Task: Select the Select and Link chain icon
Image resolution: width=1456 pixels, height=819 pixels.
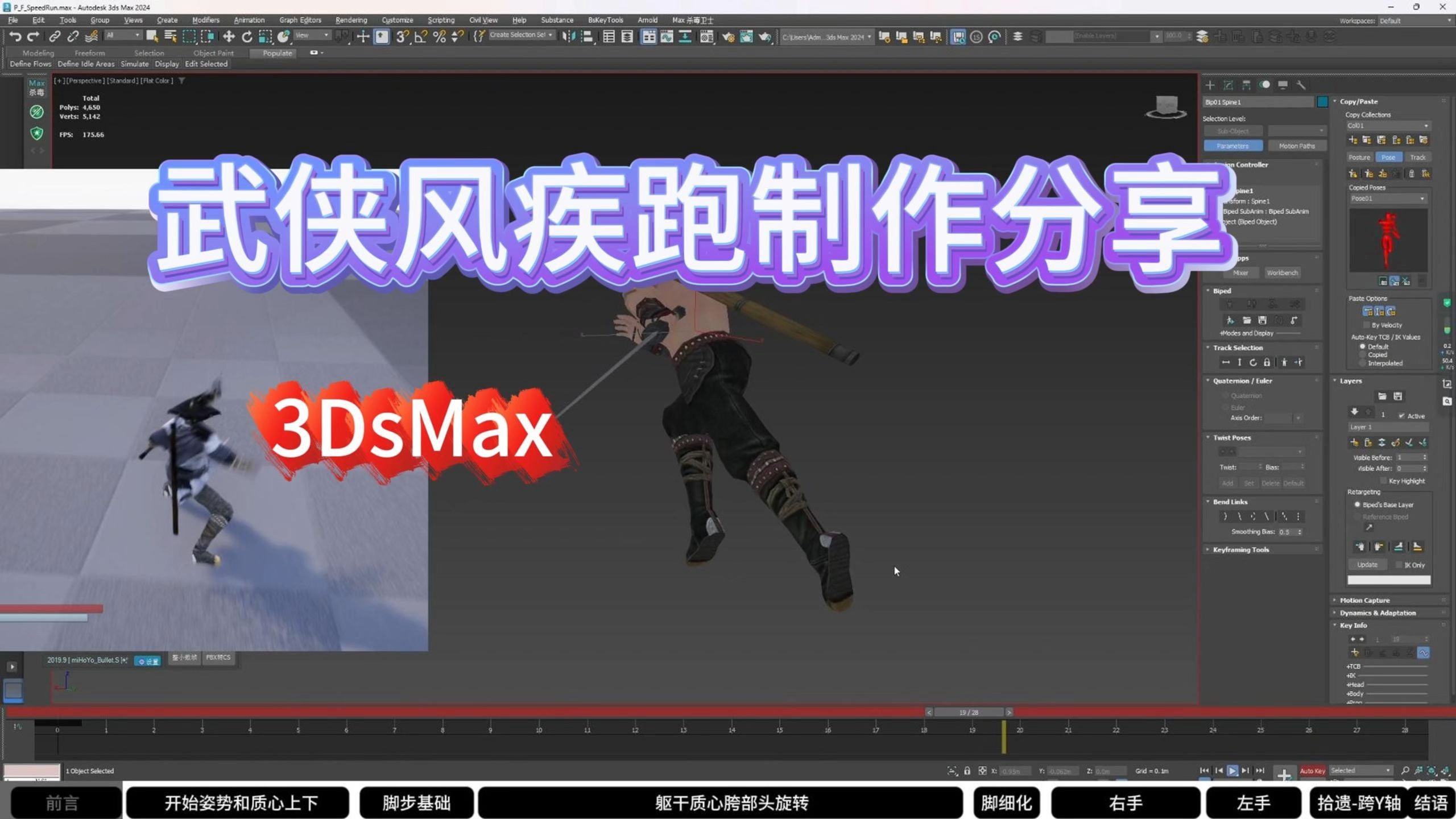Action: 55,37
